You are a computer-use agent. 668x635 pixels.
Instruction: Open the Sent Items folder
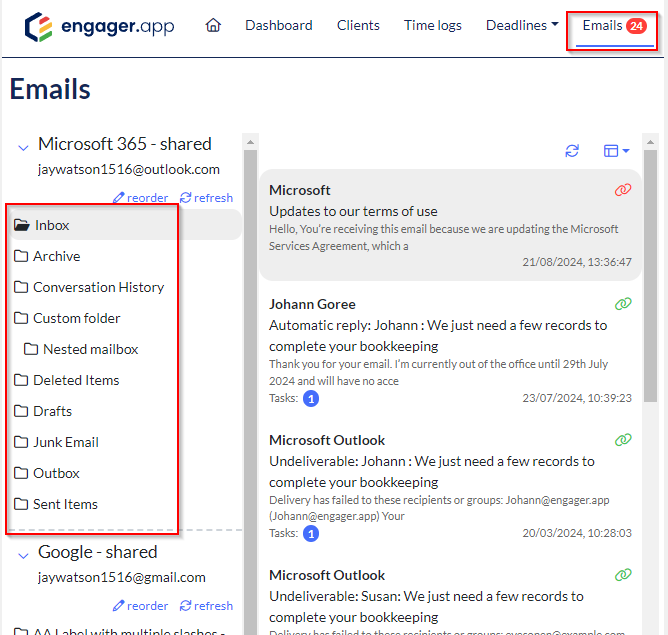tap(56, 505)
